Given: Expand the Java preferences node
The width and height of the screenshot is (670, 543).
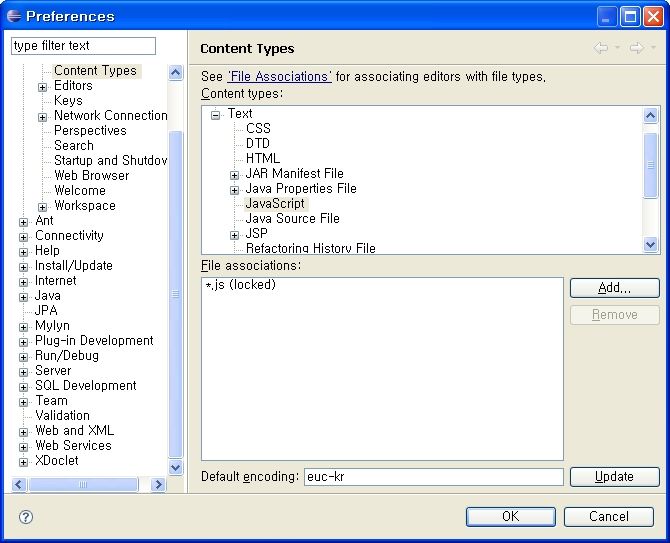Looking at the screenshot, I should coord(24,297).
